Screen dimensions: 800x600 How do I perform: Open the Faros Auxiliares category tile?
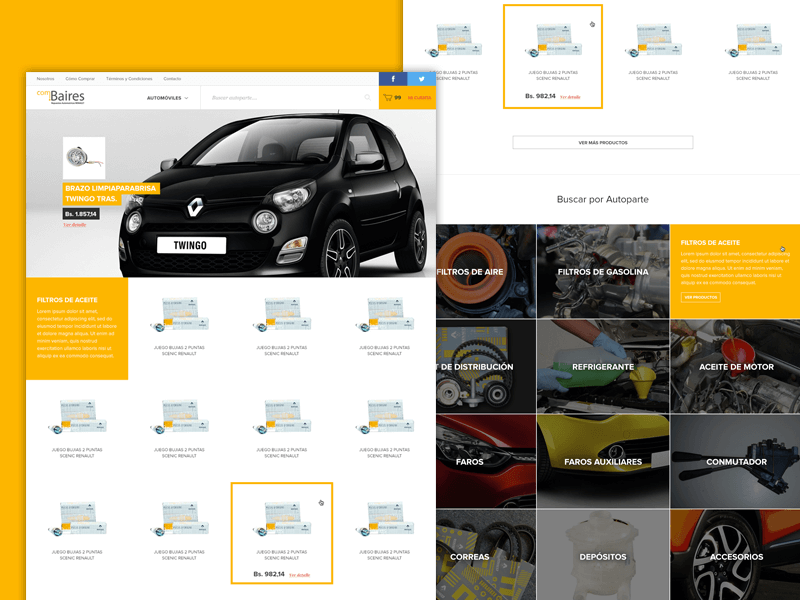coord(603,460)
